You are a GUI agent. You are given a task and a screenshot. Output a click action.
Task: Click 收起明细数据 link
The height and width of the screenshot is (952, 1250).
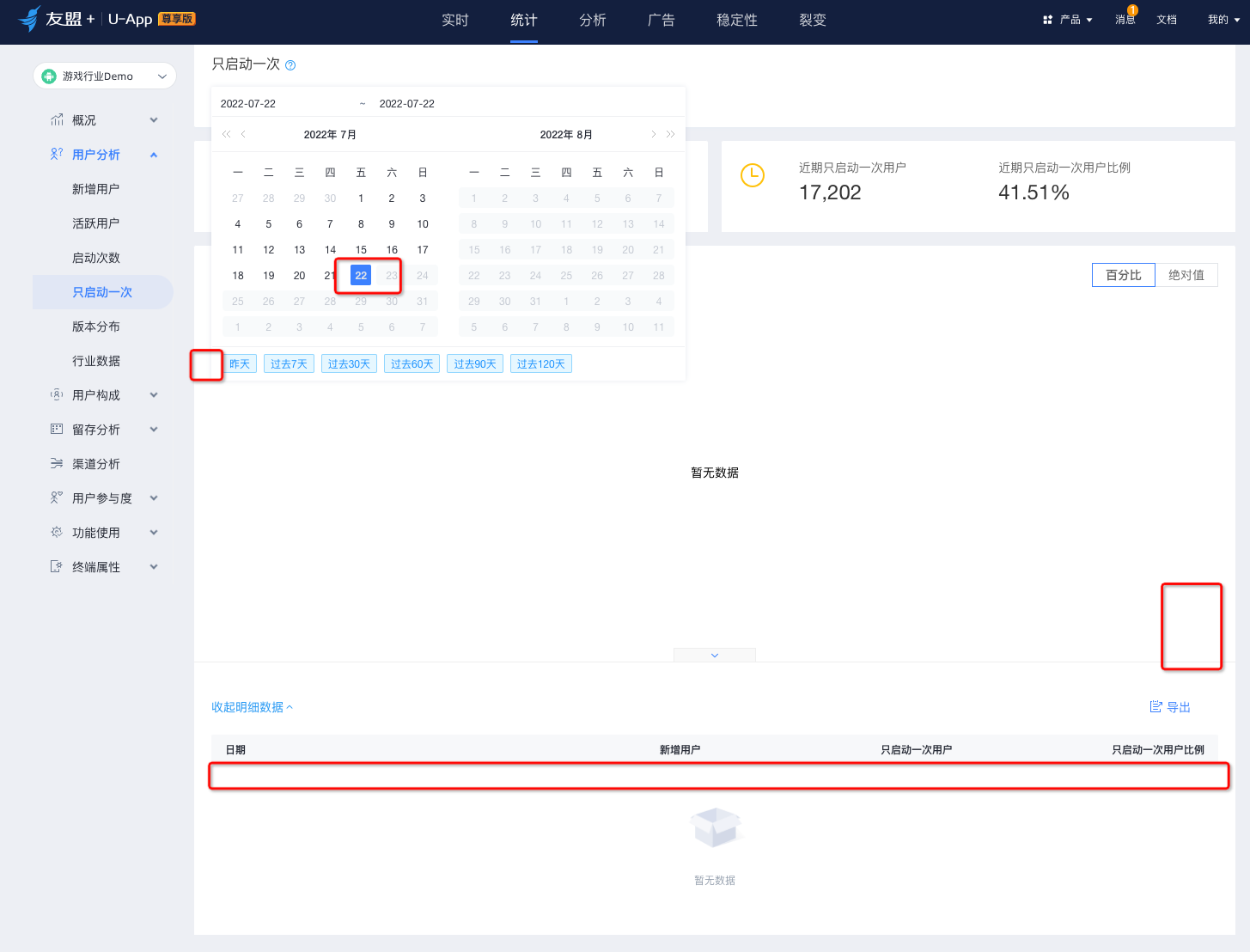click(253, 707)
